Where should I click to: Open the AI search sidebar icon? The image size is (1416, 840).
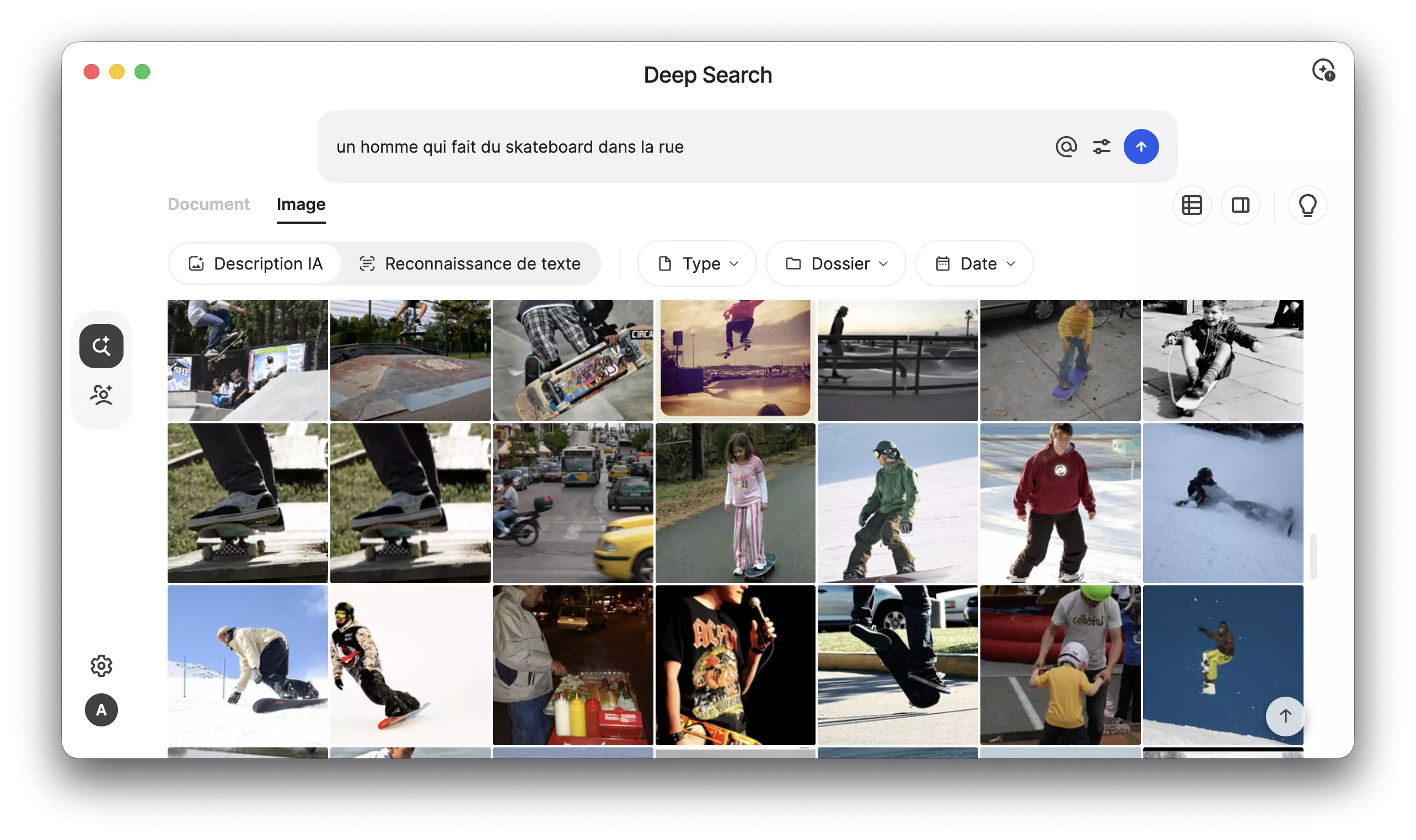tap(101, 346)
